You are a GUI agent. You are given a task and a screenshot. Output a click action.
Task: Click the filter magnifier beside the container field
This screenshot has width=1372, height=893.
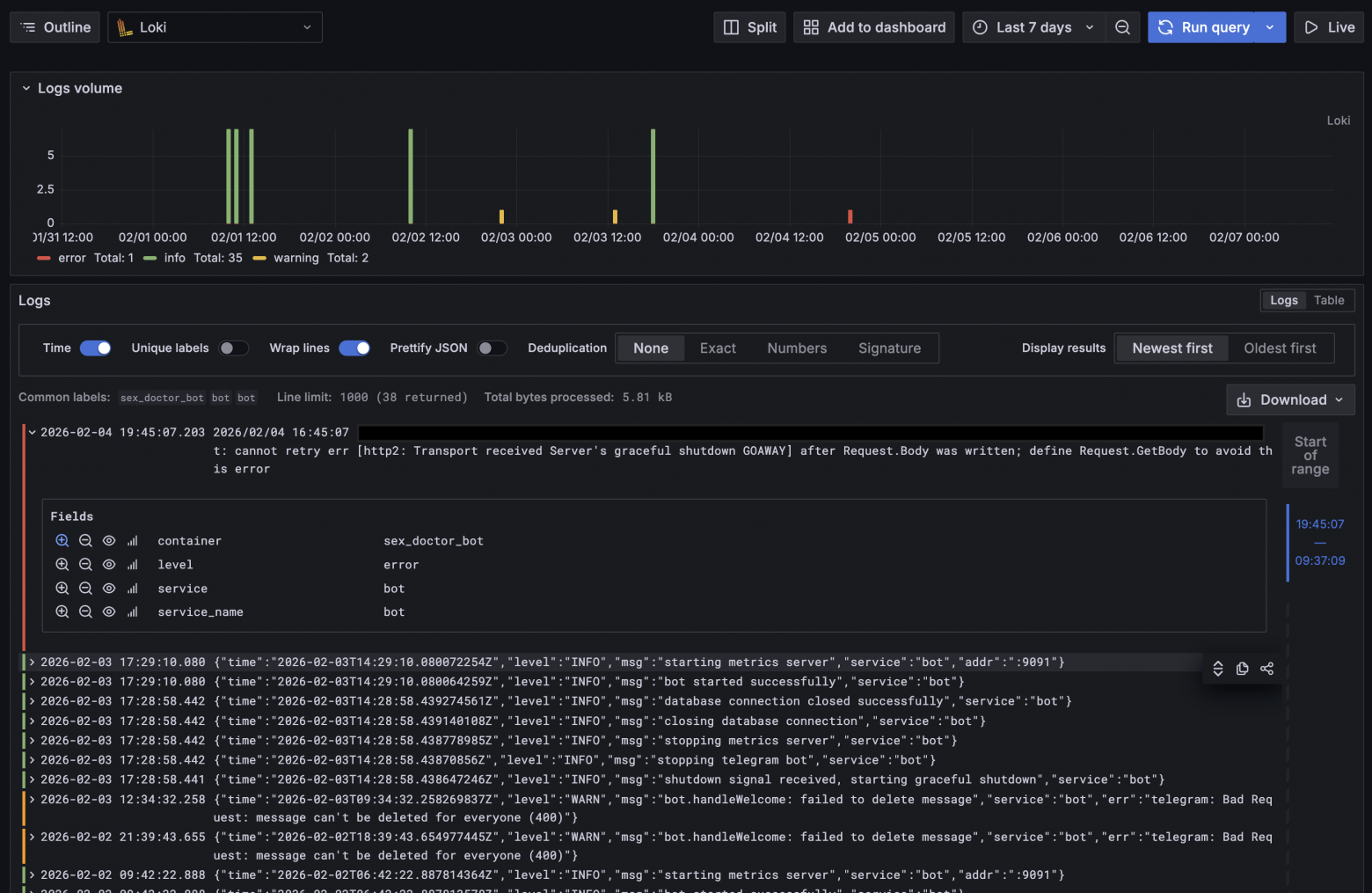click(62, 540)
